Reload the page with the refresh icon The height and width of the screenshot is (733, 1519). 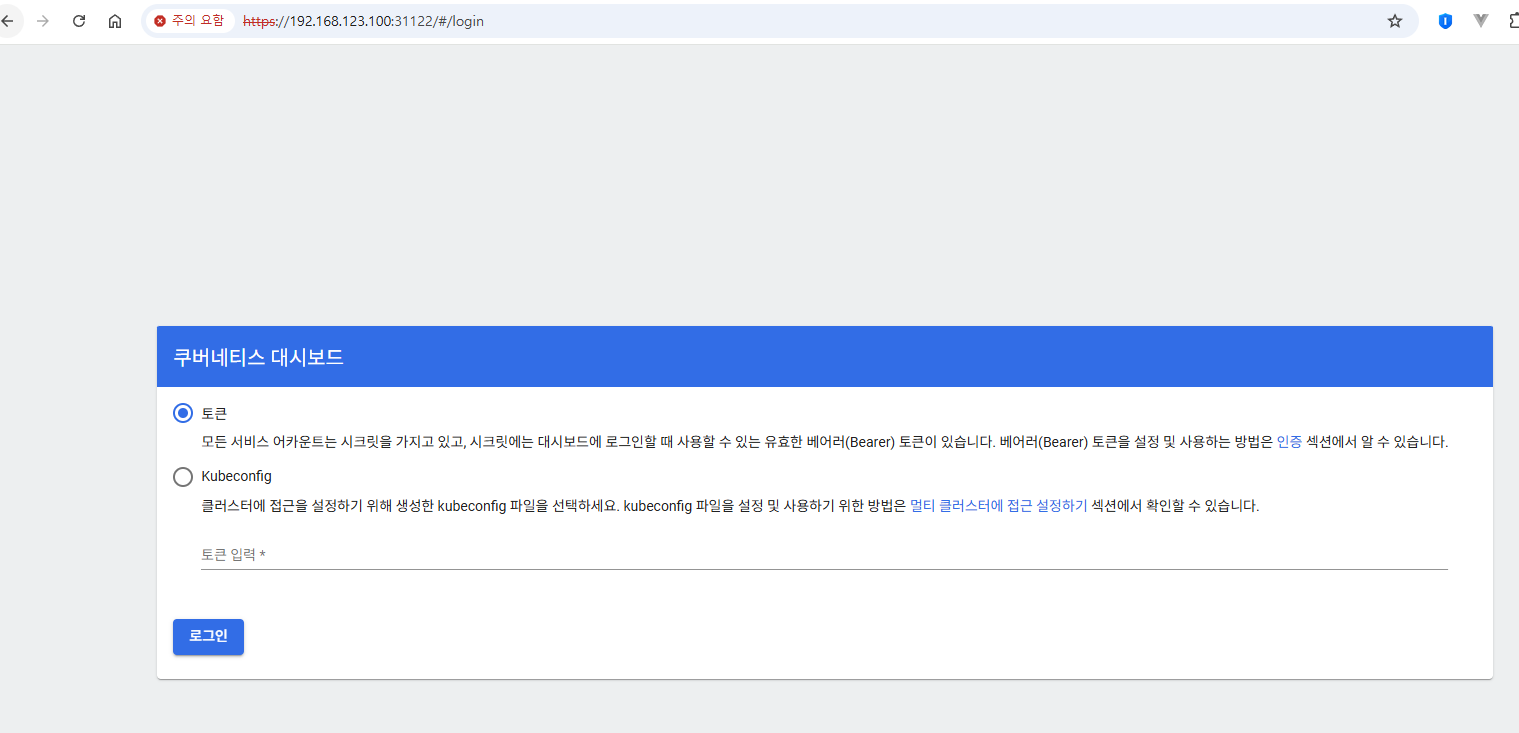(79, 21)
